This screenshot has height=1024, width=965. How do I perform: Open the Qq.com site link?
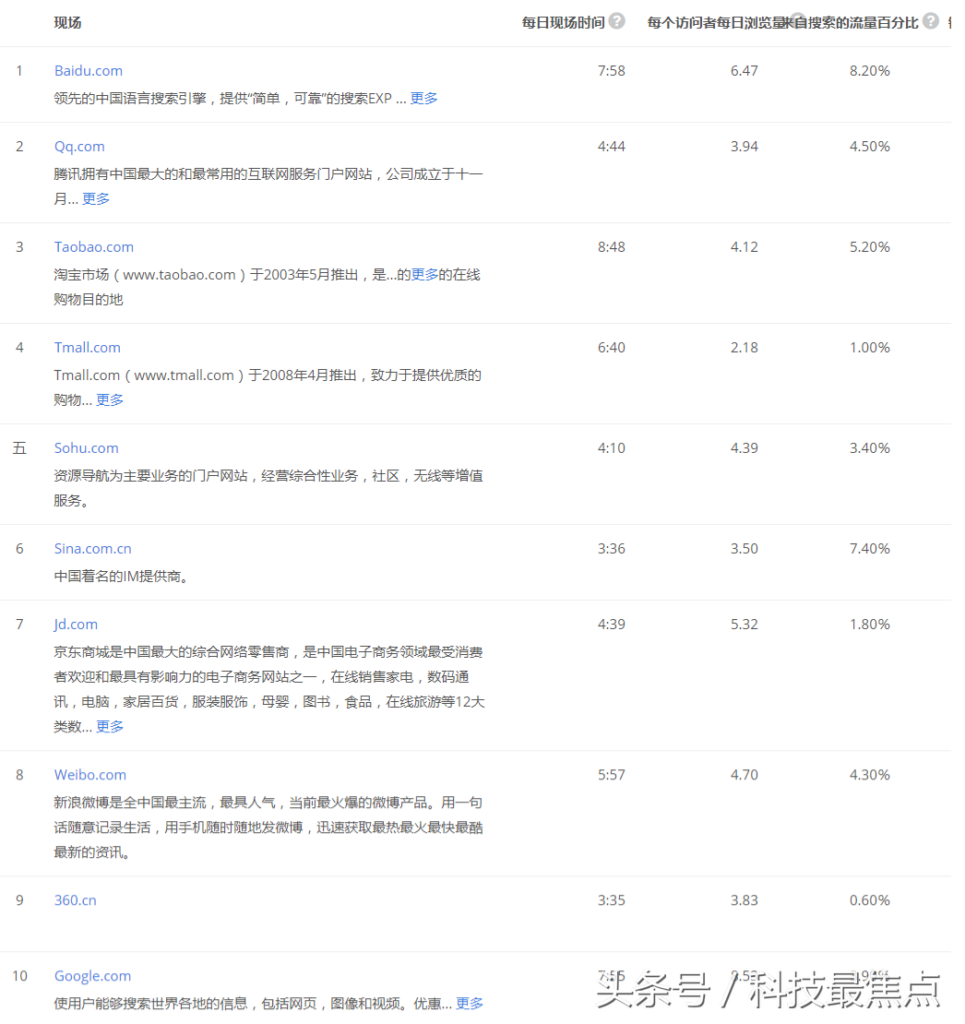coord(80,148)
